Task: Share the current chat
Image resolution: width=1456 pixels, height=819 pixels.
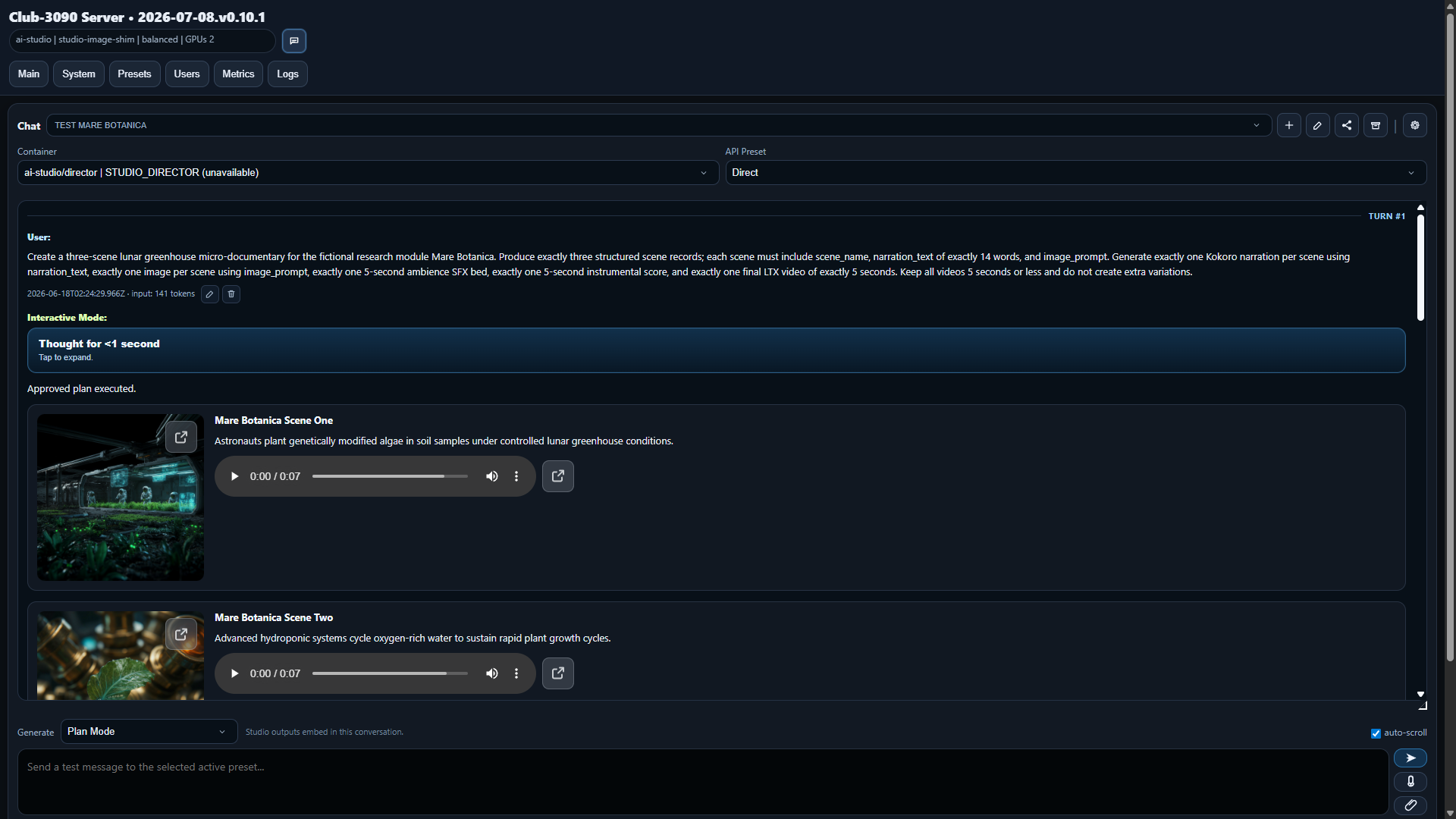Action: (x=1346, y=125)
